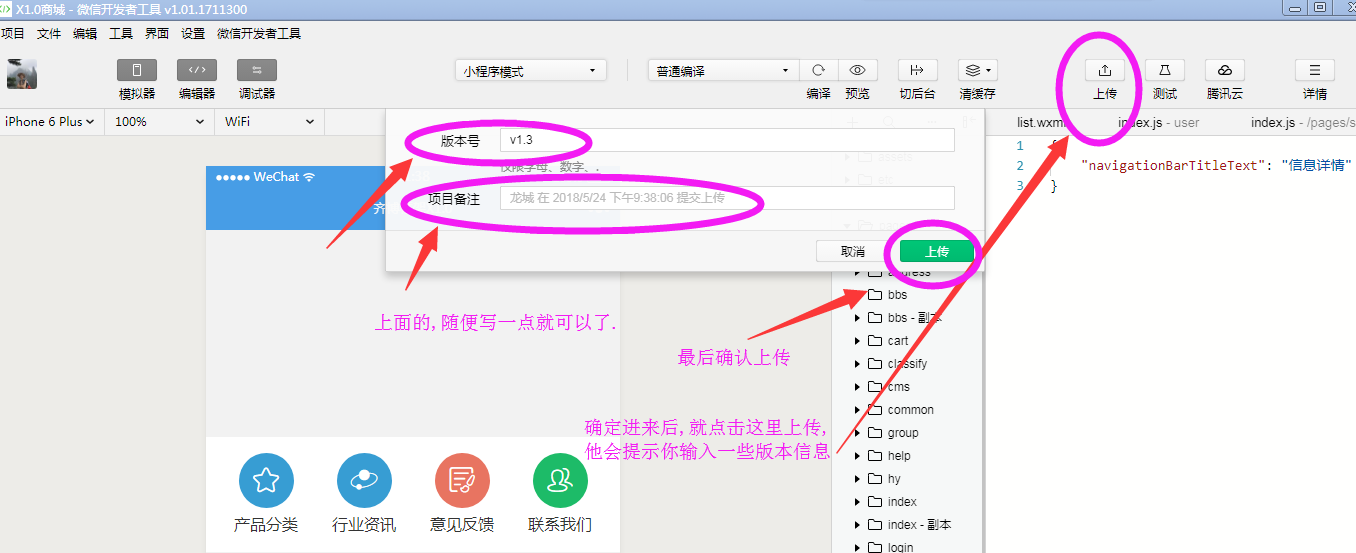This screenshot has height=553, width=1356.
Task: Click the 版本号 version number input field
Action: click(727, 140)
